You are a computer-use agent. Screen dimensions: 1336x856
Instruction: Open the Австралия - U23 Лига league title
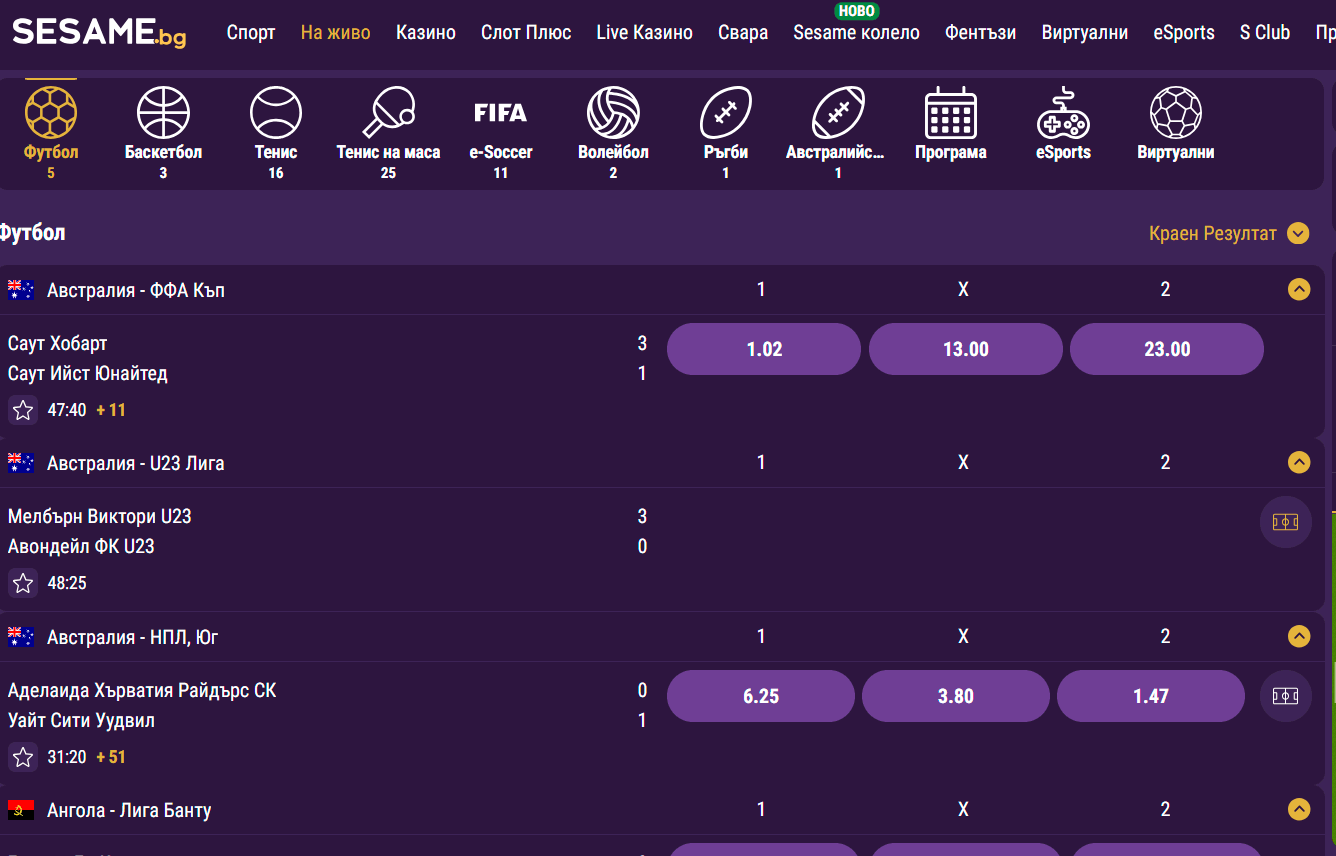[136, 463]
